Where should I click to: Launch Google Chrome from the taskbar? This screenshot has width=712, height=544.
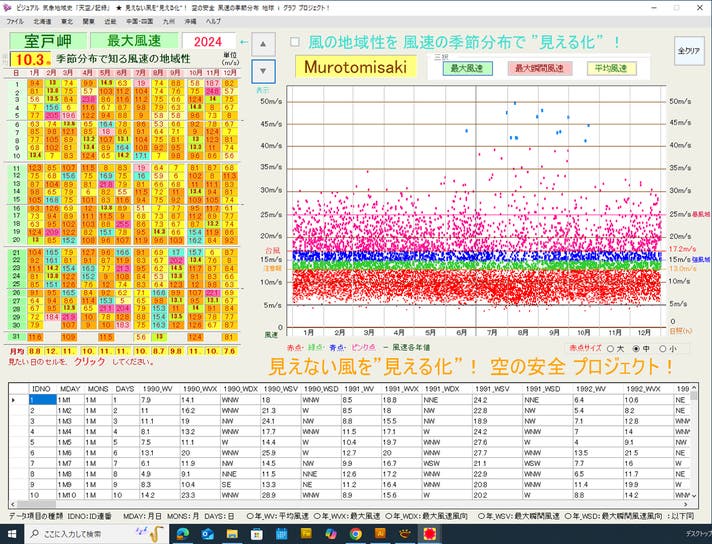355,534
